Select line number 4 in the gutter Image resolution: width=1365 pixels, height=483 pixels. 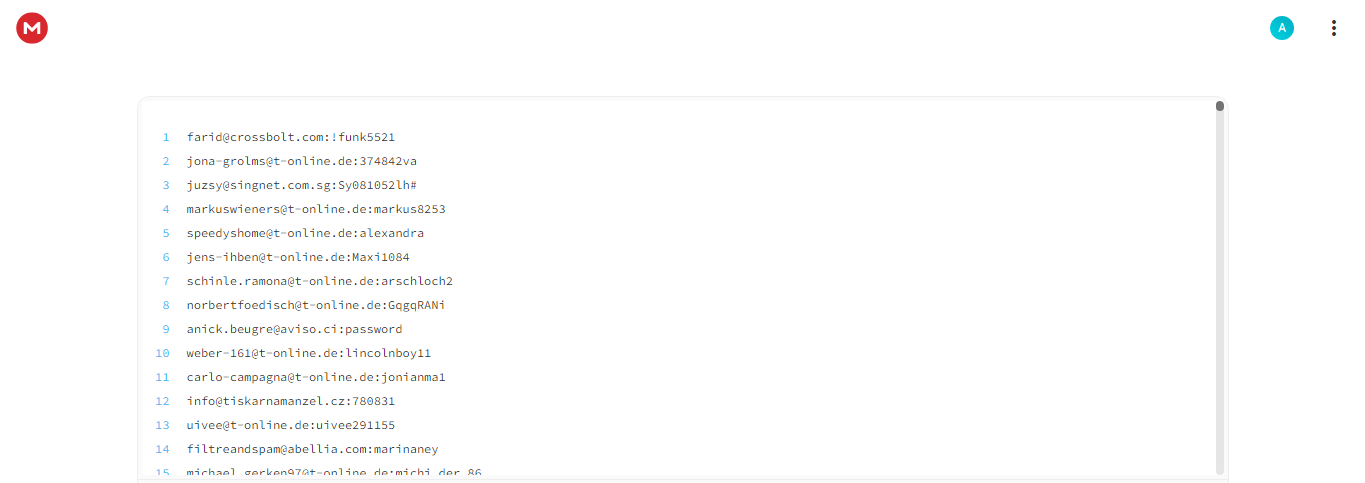click(166, 209)
